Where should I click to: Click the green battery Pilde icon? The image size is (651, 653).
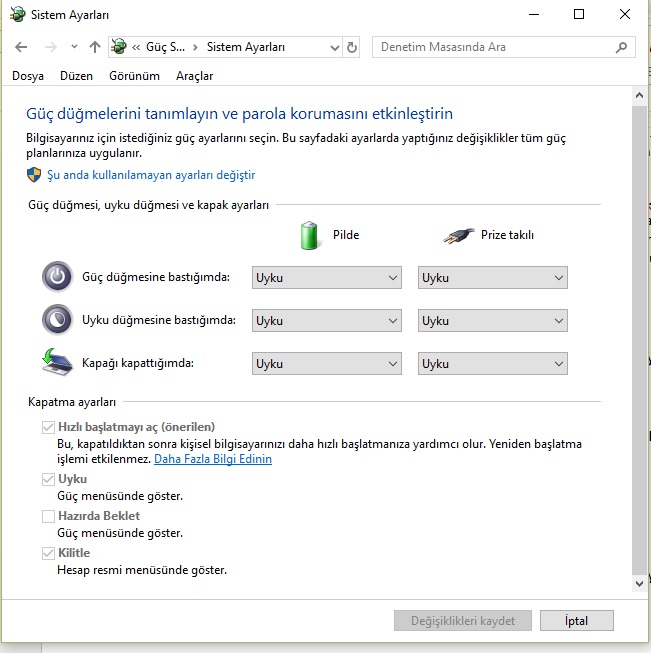(309, 235)
